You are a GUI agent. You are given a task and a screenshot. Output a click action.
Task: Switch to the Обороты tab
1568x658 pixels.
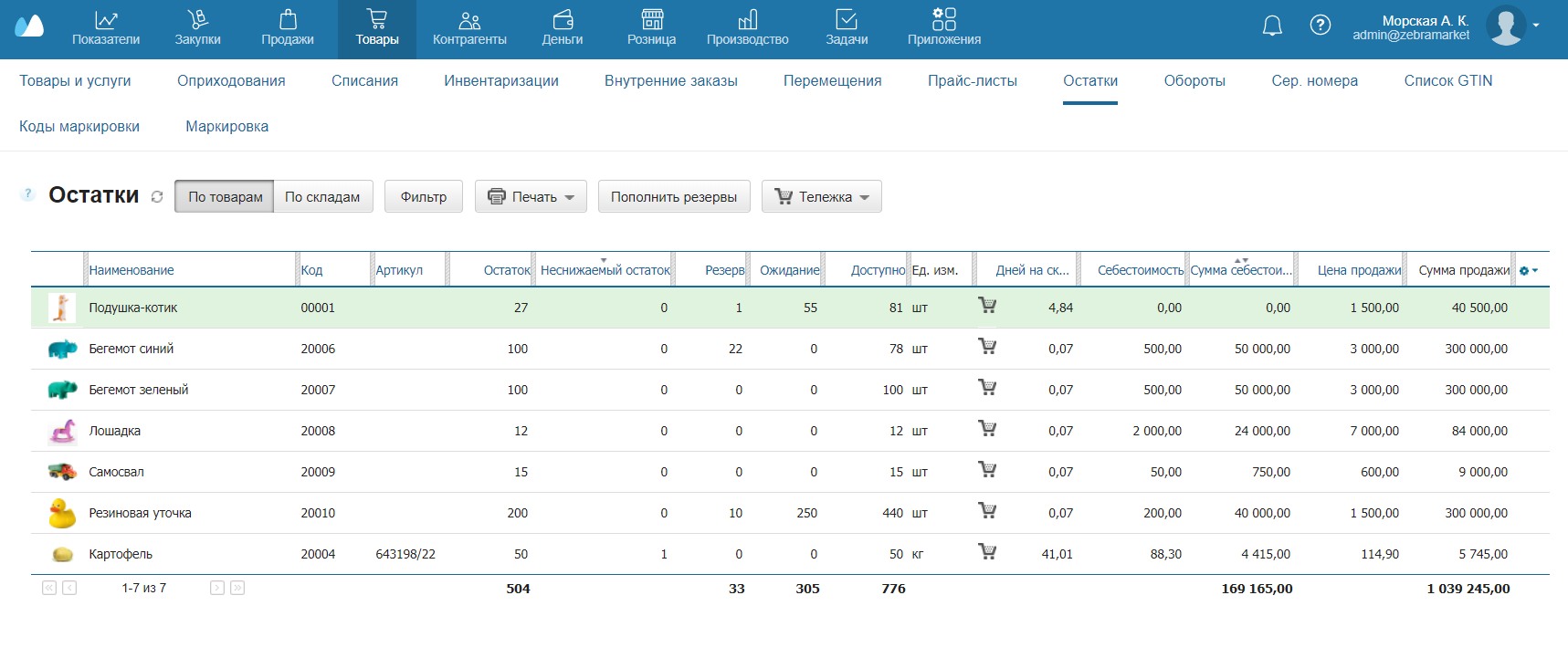[x=1194, y=81]
